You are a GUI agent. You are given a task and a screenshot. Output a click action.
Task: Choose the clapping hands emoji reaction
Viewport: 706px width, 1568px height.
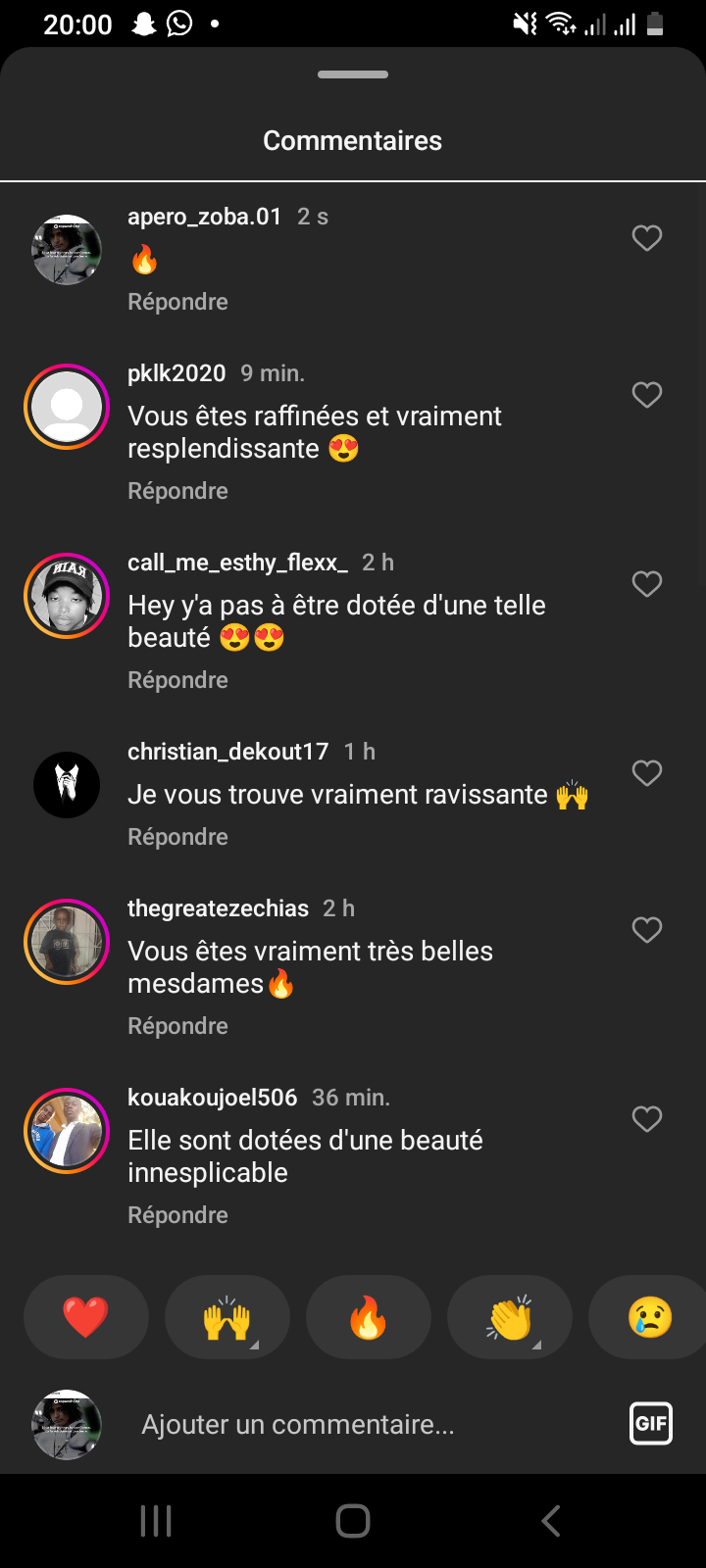[x=510, y=1317]
